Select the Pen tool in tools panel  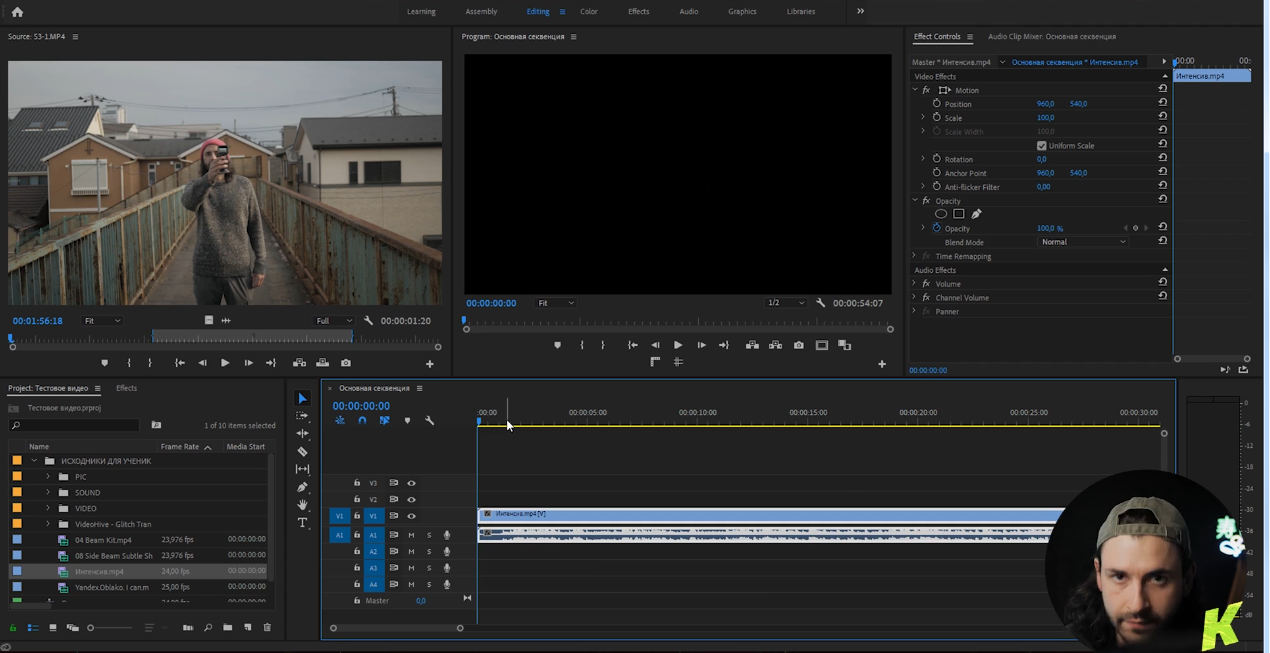[303, 487]
